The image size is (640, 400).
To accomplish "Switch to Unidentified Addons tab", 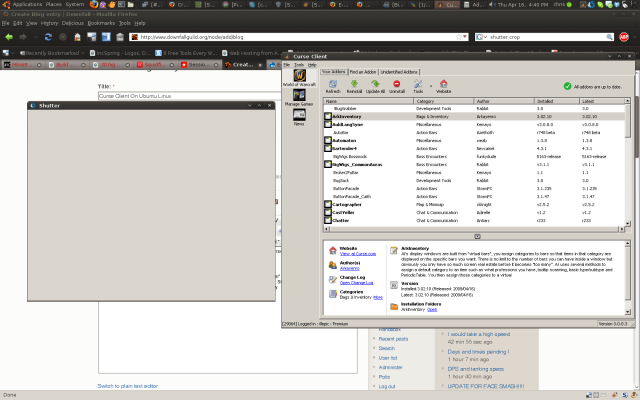I will click(x=399, y=72).
